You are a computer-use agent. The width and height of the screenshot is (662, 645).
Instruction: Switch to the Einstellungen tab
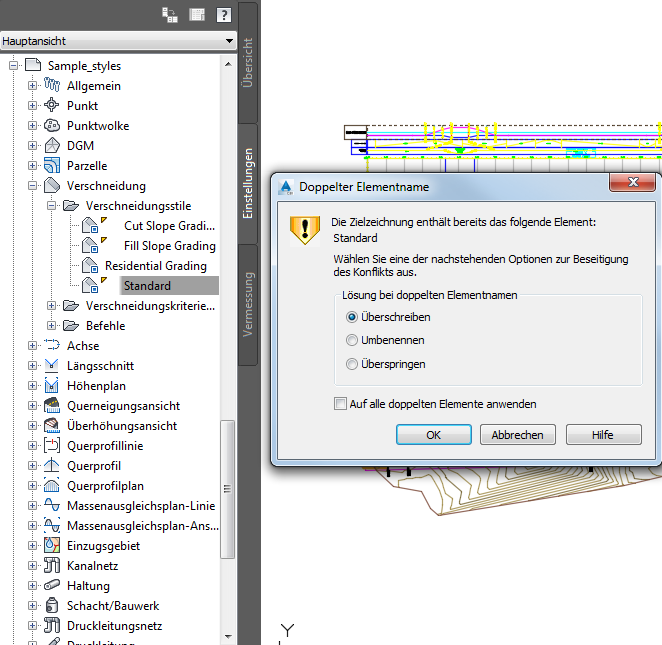[x=248, y=184]
